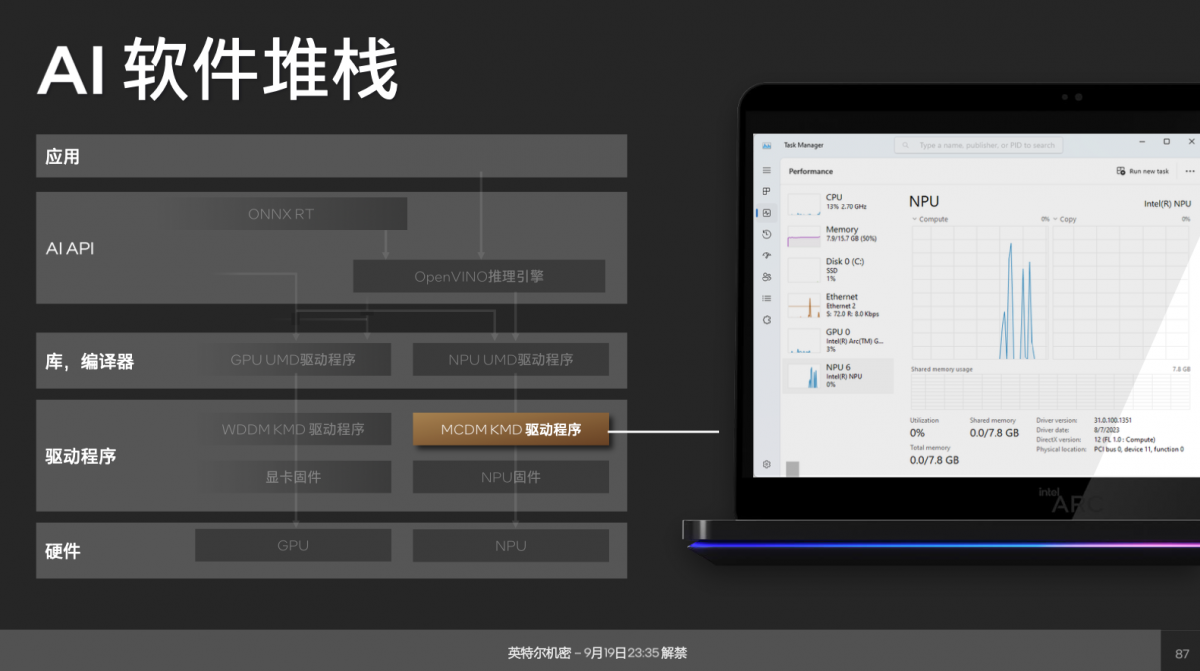
Task: Click the slide title AI 软件堆栈
Action: [x=218, y=70]
